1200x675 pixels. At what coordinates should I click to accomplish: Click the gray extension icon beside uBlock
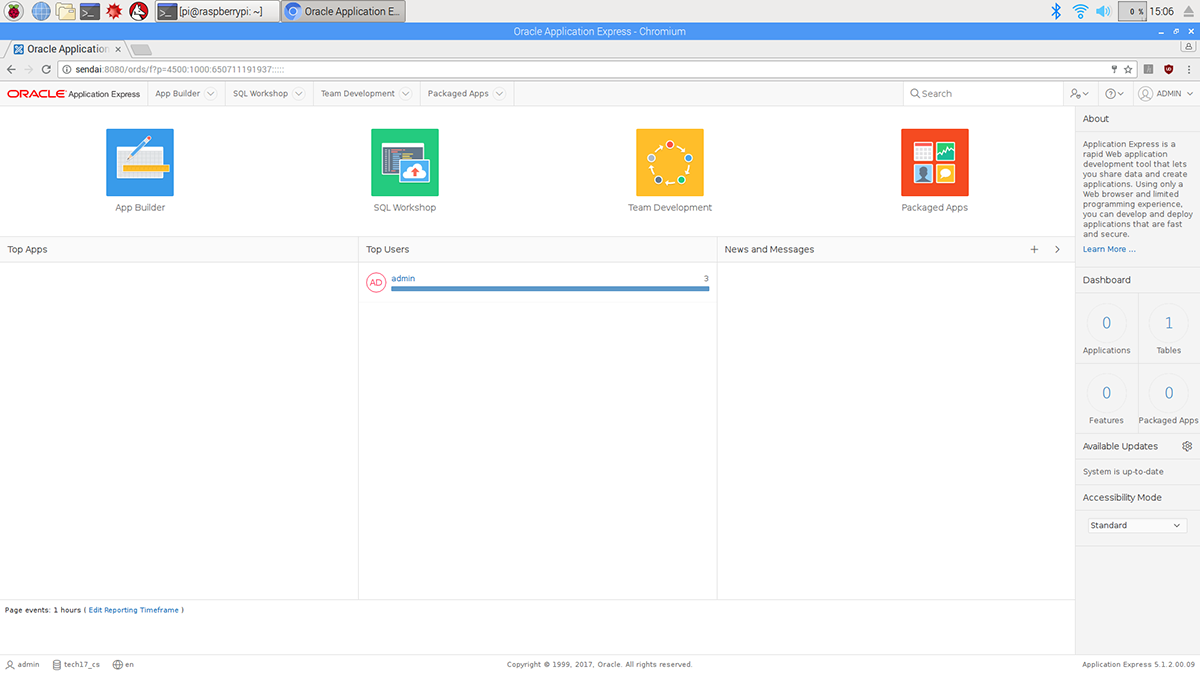point(1149,69)
